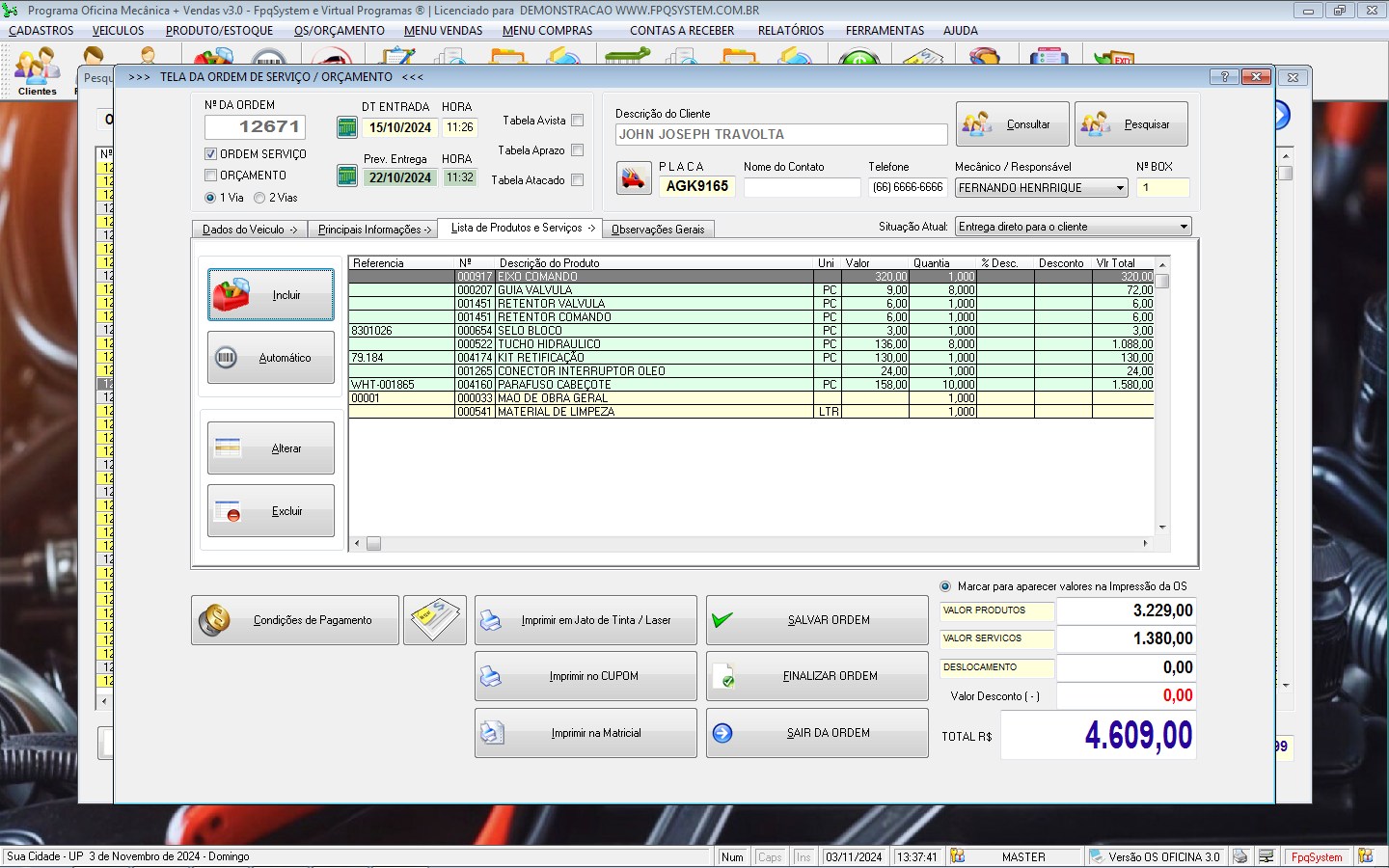The image size is (1389, 868).
Task: Select the EIXO COMANDO row
Action: point(751,277)
